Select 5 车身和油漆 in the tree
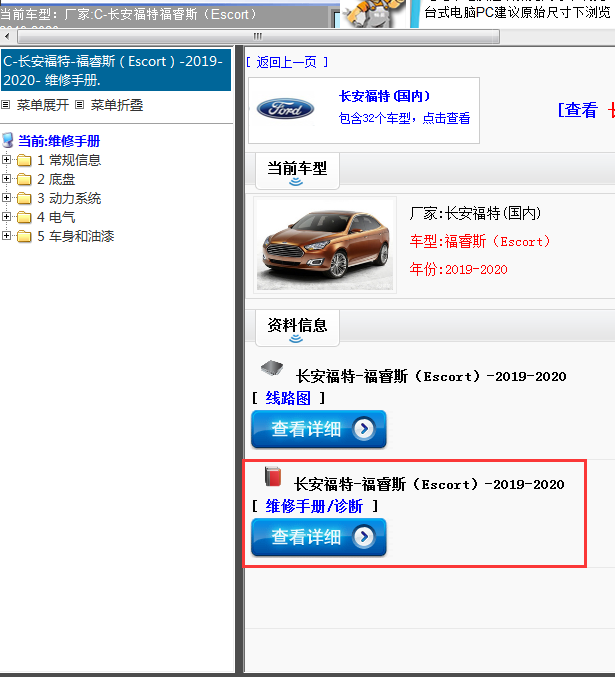This screenshot has height=677, width=615. pyautogui.click(x=76, y=236)
